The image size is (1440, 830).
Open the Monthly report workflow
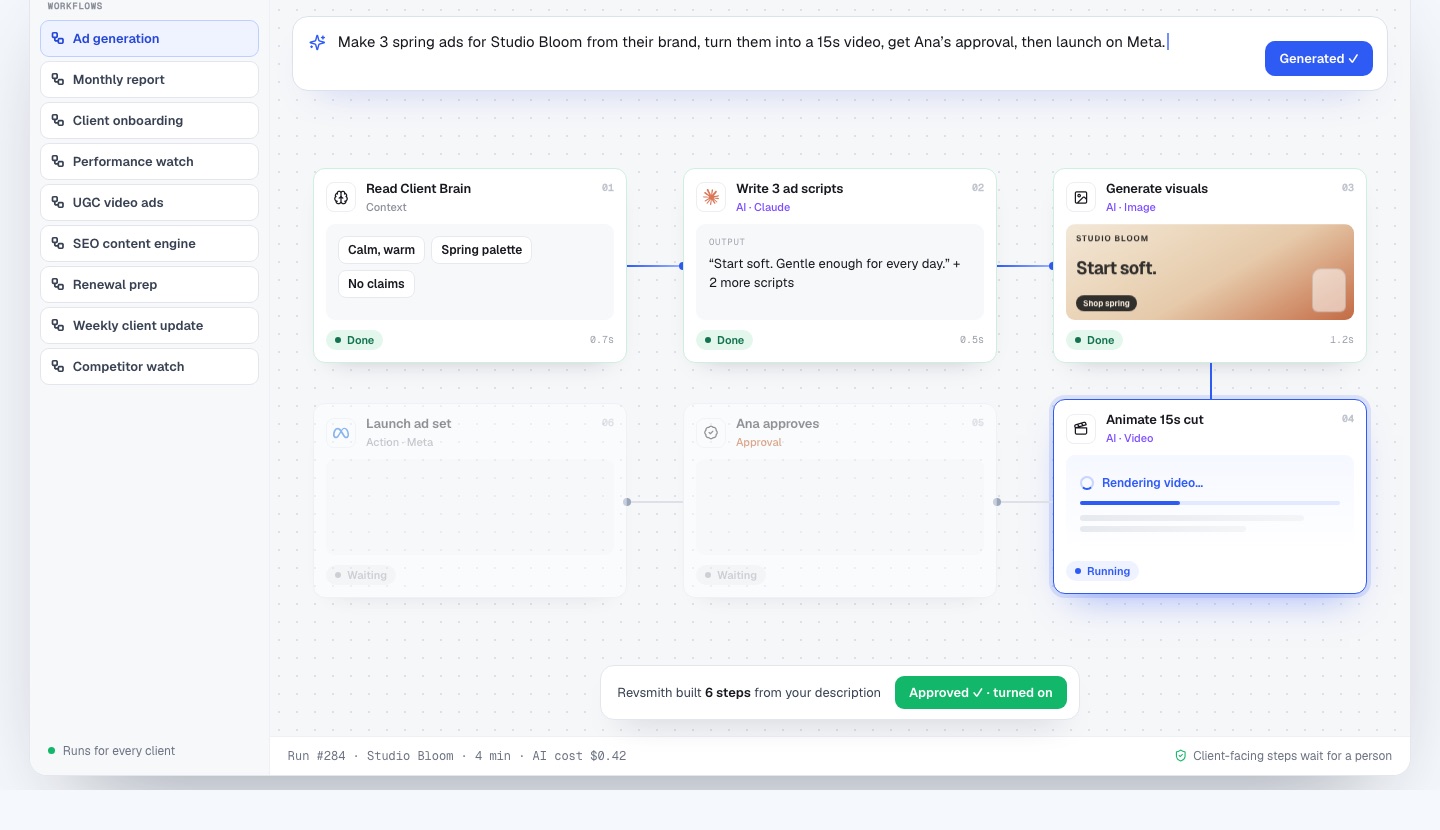149,79
